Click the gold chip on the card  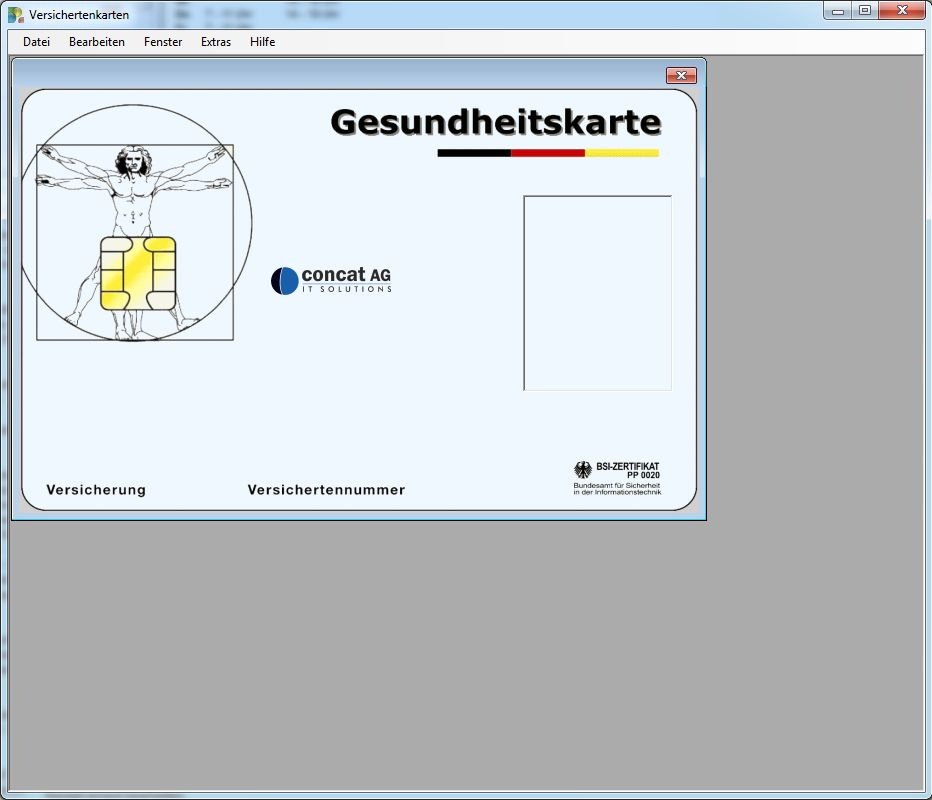coord(138,273)
